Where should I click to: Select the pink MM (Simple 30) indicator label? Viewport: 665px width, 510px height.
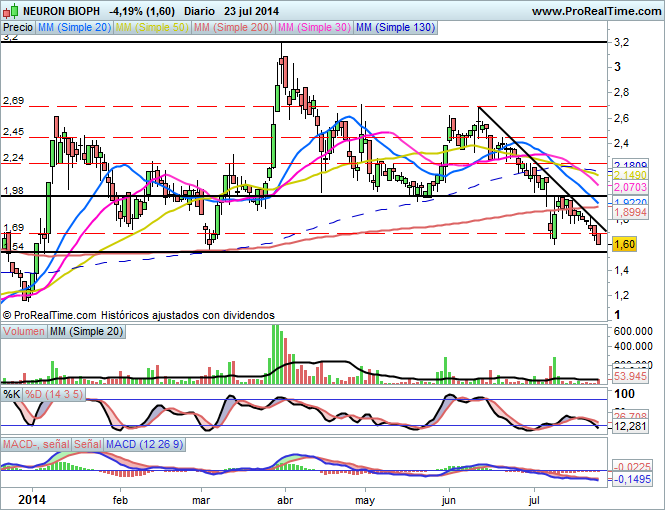coord(314,28)
